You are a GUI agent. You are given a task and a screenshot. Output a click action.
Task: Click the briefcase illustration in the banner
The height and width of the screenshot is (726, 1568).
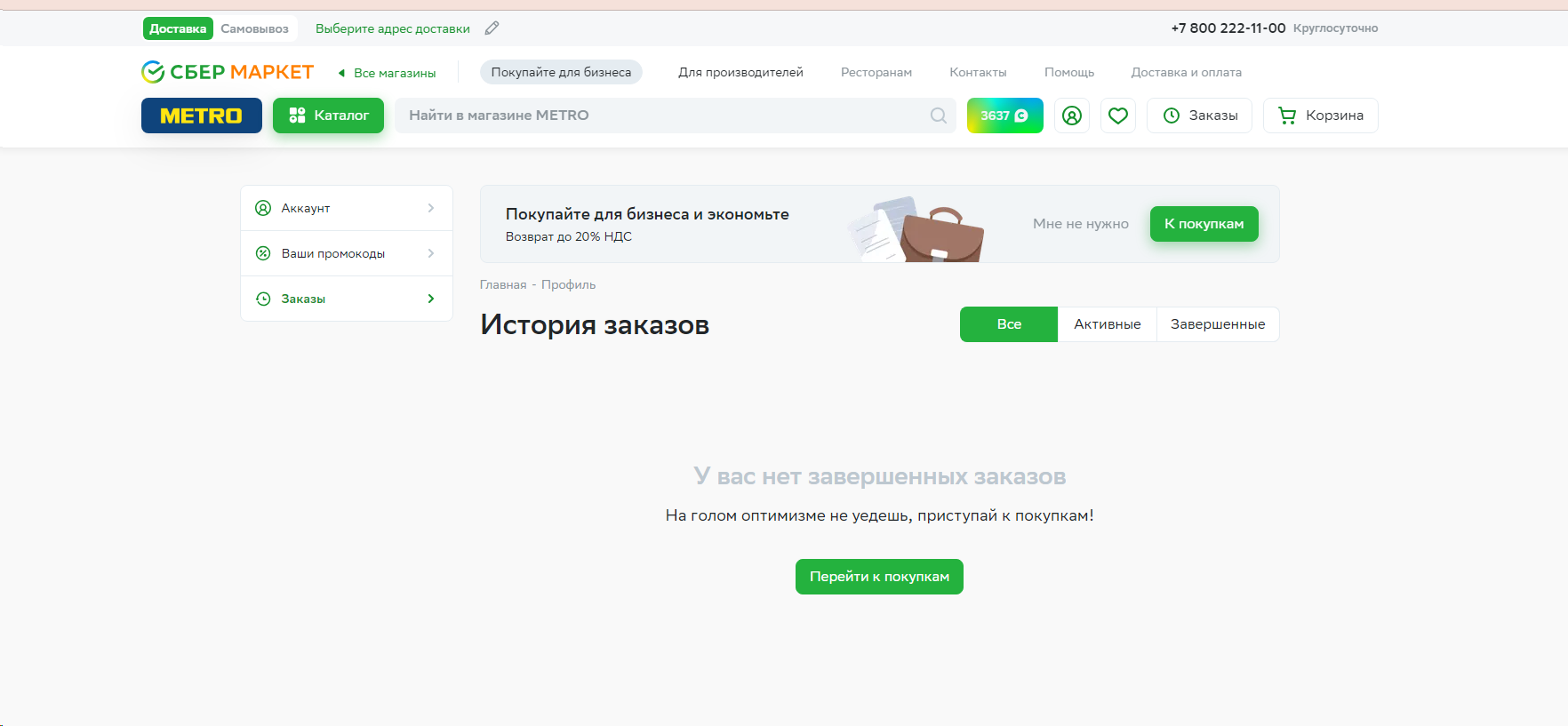click(x=941, y=235)
